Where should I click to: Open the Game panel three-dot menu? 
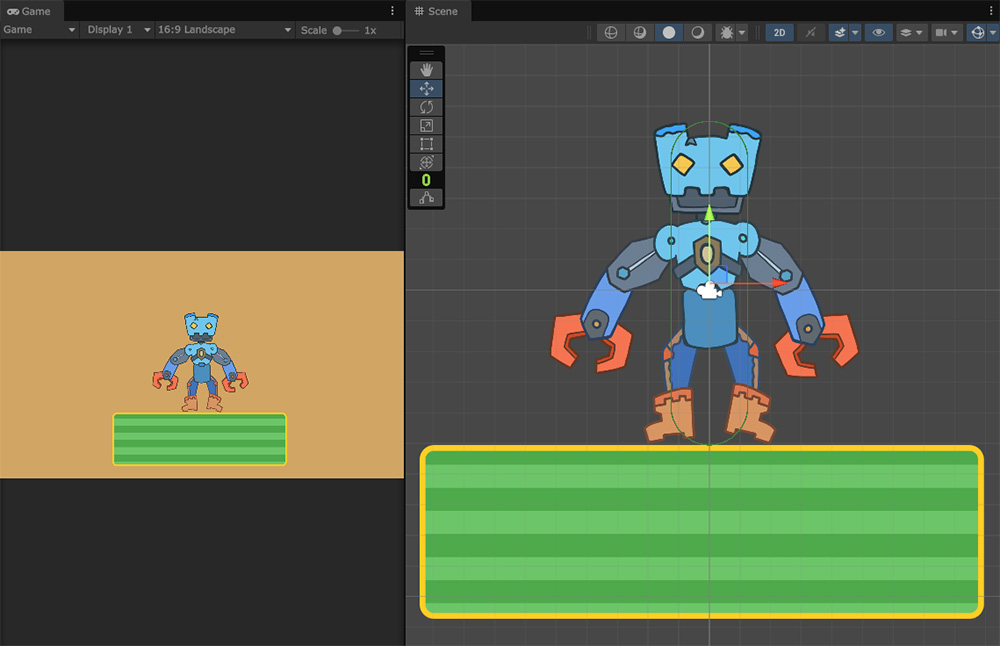(392, 11)
